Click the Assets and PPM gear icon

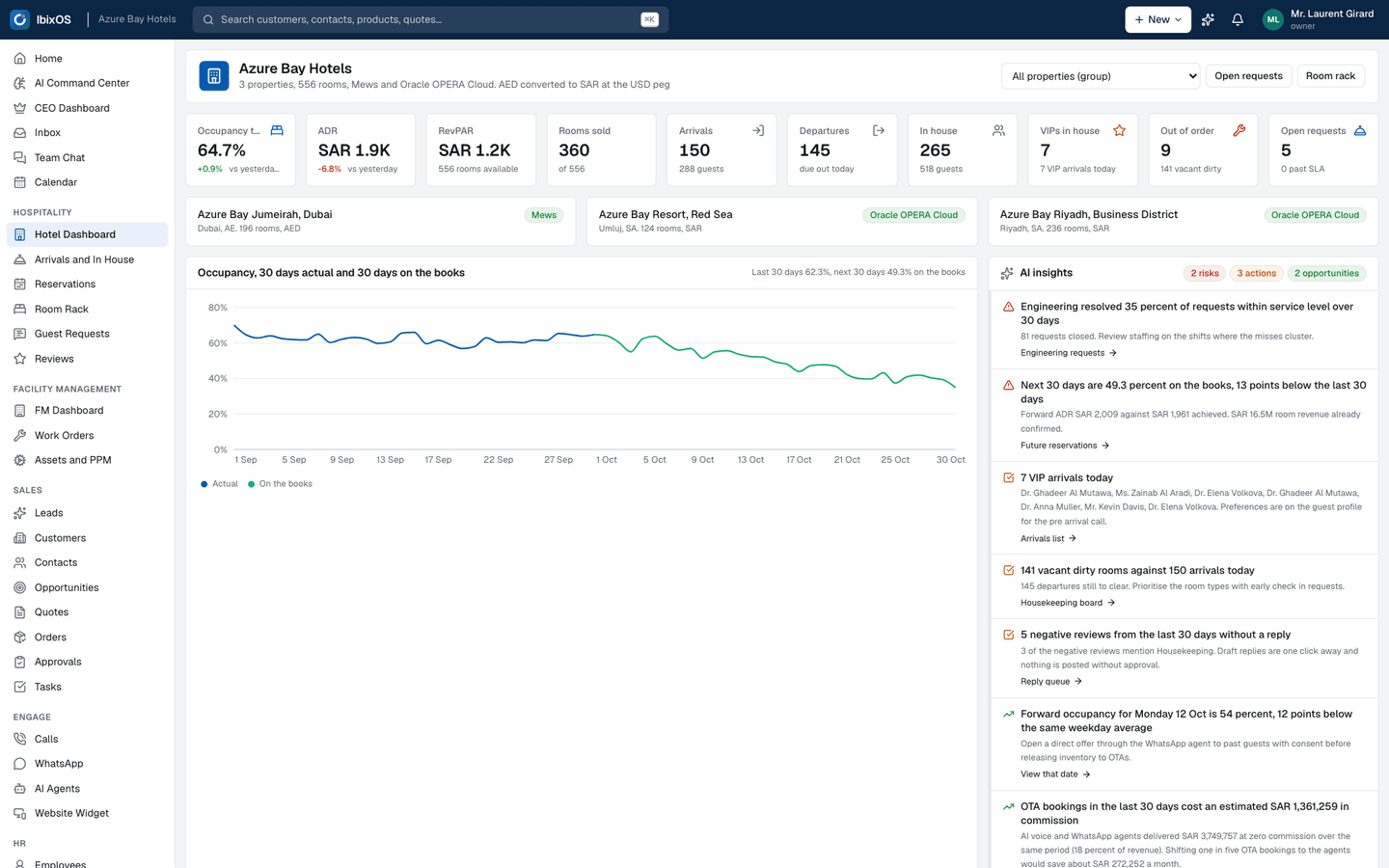click(x=20, y=460)
